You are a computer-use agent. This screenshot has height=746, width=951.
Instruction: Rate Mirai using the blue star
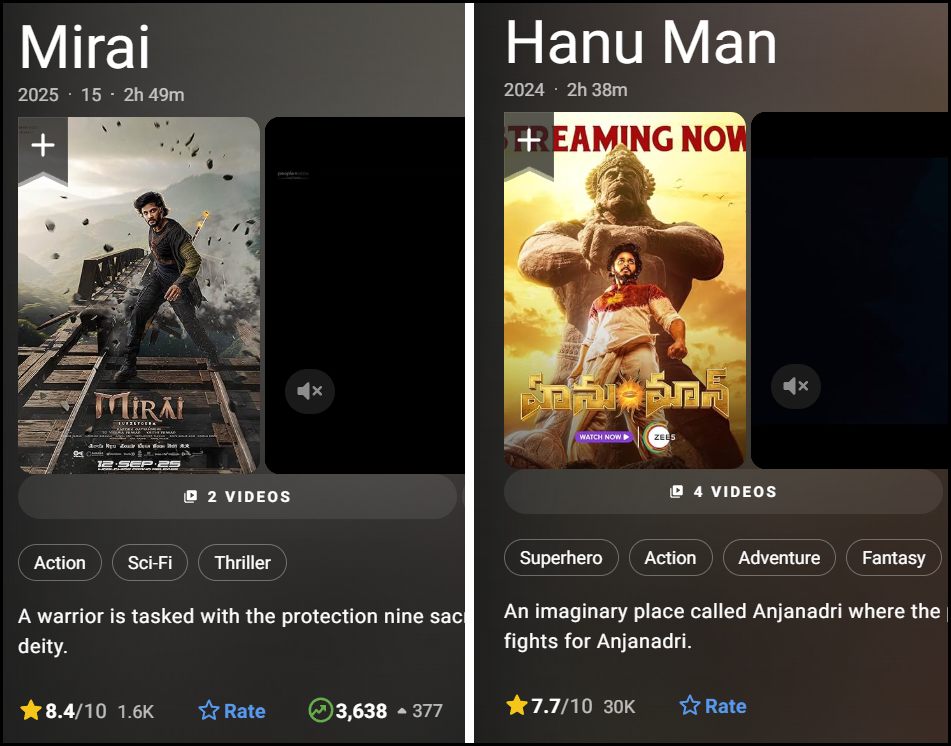click(232, 711)
